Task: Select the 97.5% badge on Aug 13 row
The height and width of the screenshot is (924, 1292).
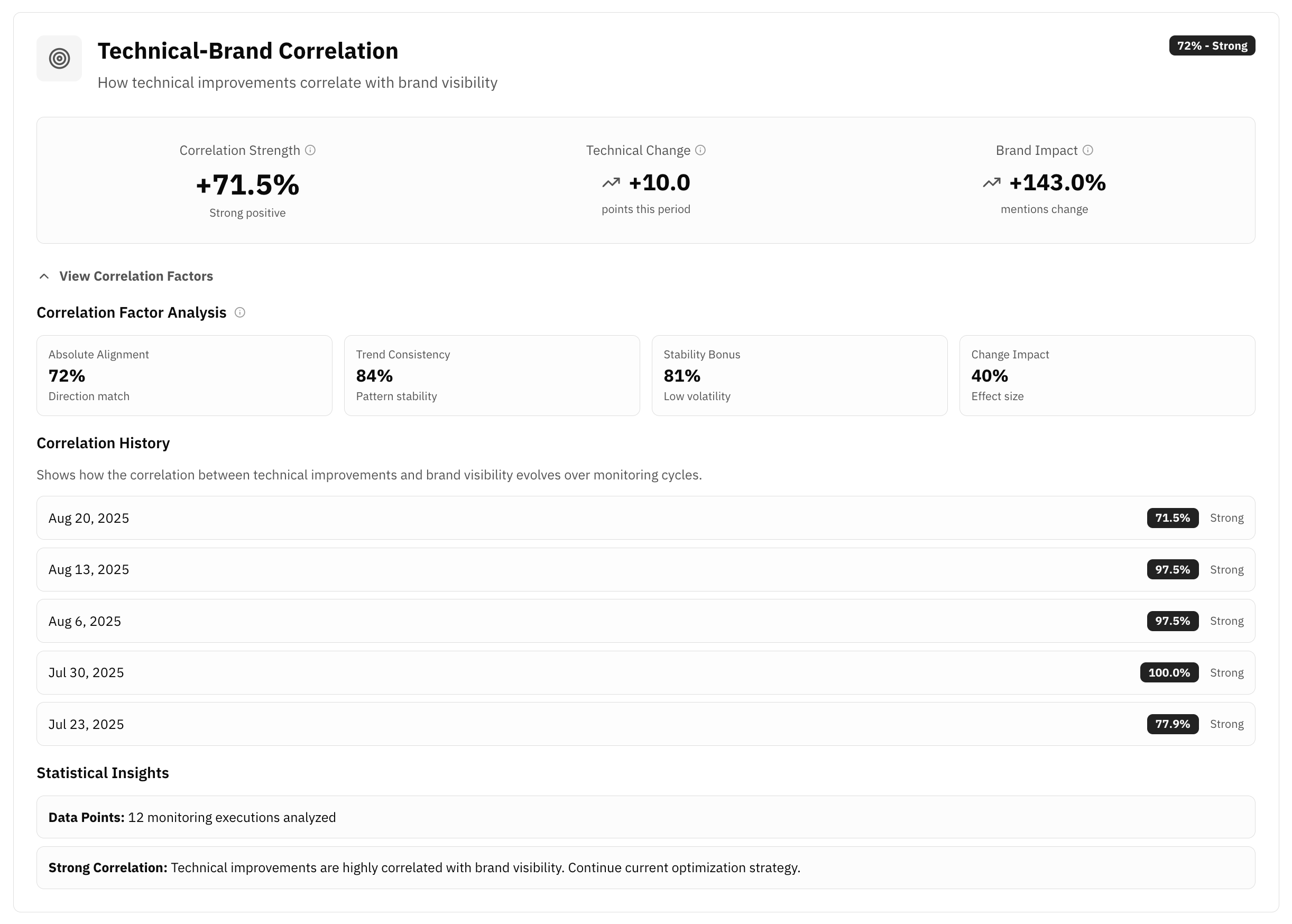Action: 1172,569
